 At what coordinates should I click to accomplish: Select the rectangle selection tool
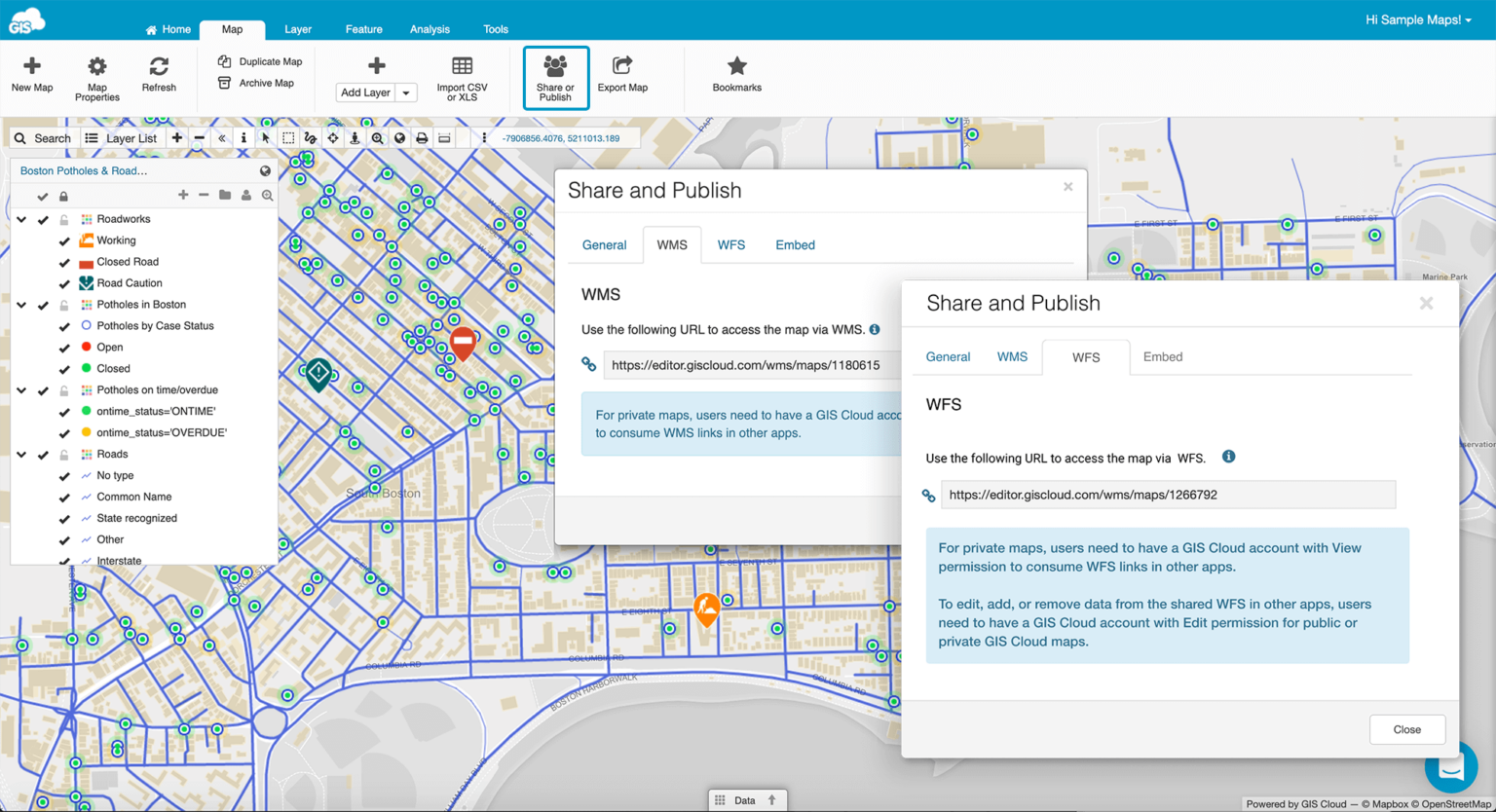288,138
